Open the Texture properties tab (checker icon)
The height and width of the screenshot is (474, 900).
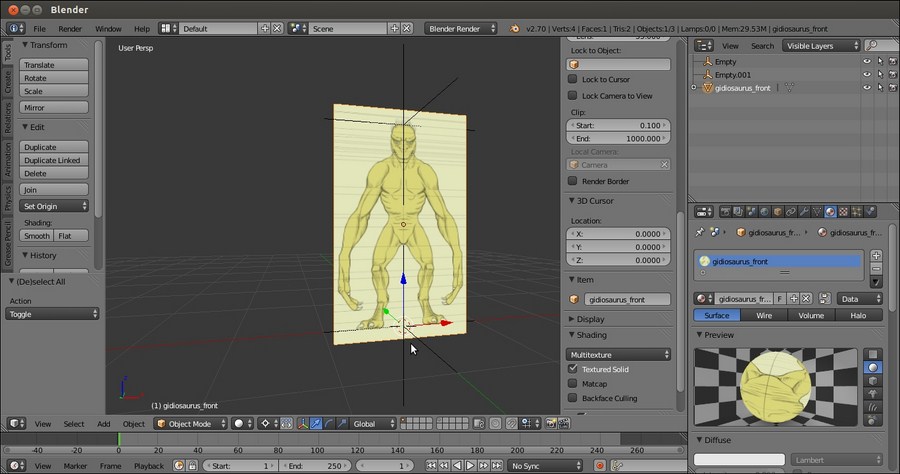[844, 212]
